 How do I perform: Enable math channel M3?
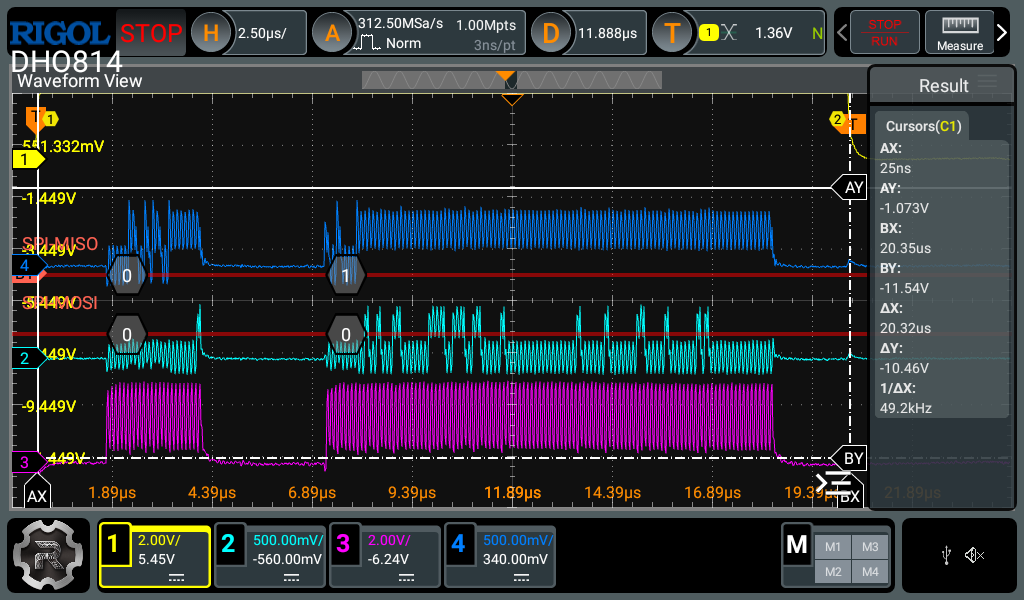point(870,547)
